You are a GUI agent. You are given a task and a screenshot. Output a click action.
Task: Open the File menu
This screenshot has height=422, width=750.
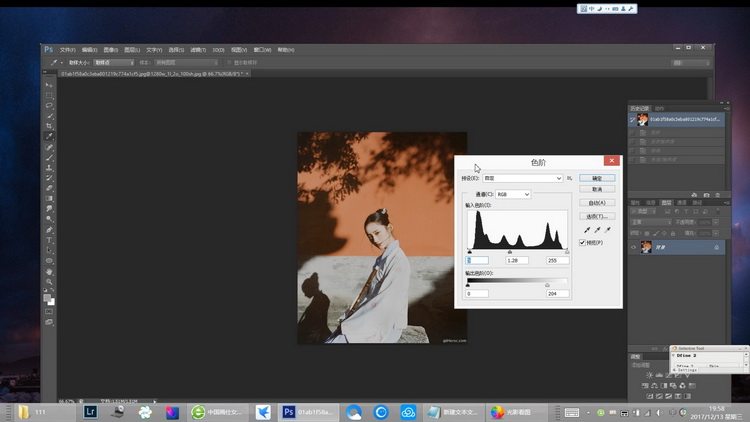[x=67, y=50]
